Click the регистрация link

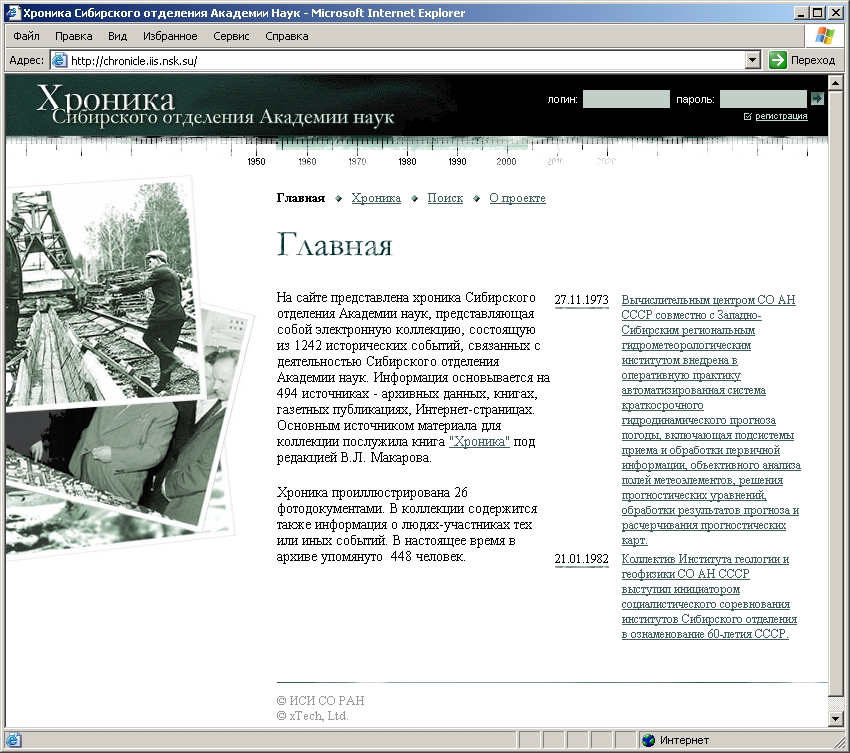(781, 116)
